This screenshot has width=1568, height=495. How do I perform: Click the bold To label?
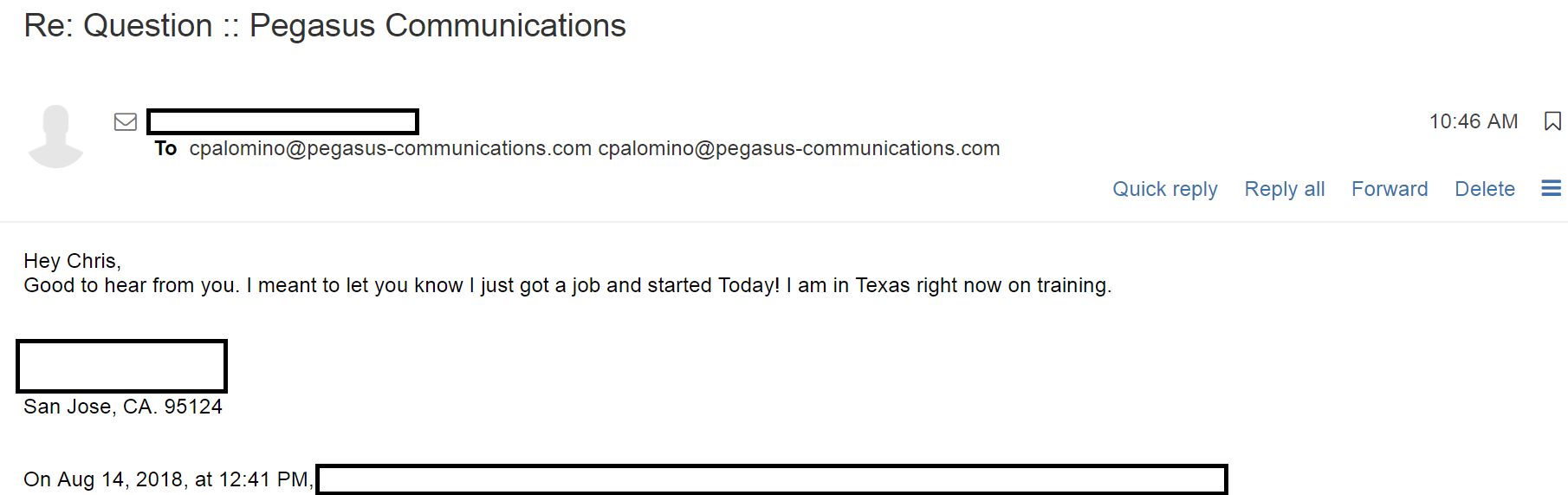(x=165, y=148)
